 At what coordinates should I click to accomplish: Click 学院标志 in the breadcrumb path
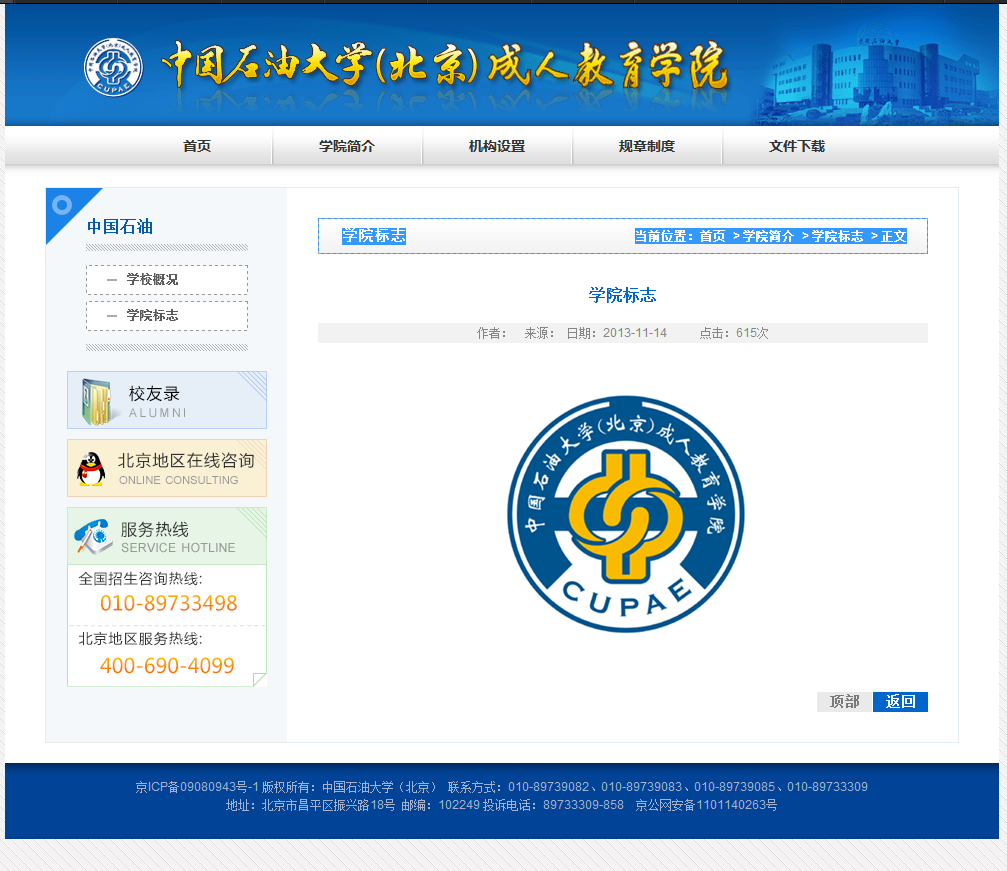837,236
